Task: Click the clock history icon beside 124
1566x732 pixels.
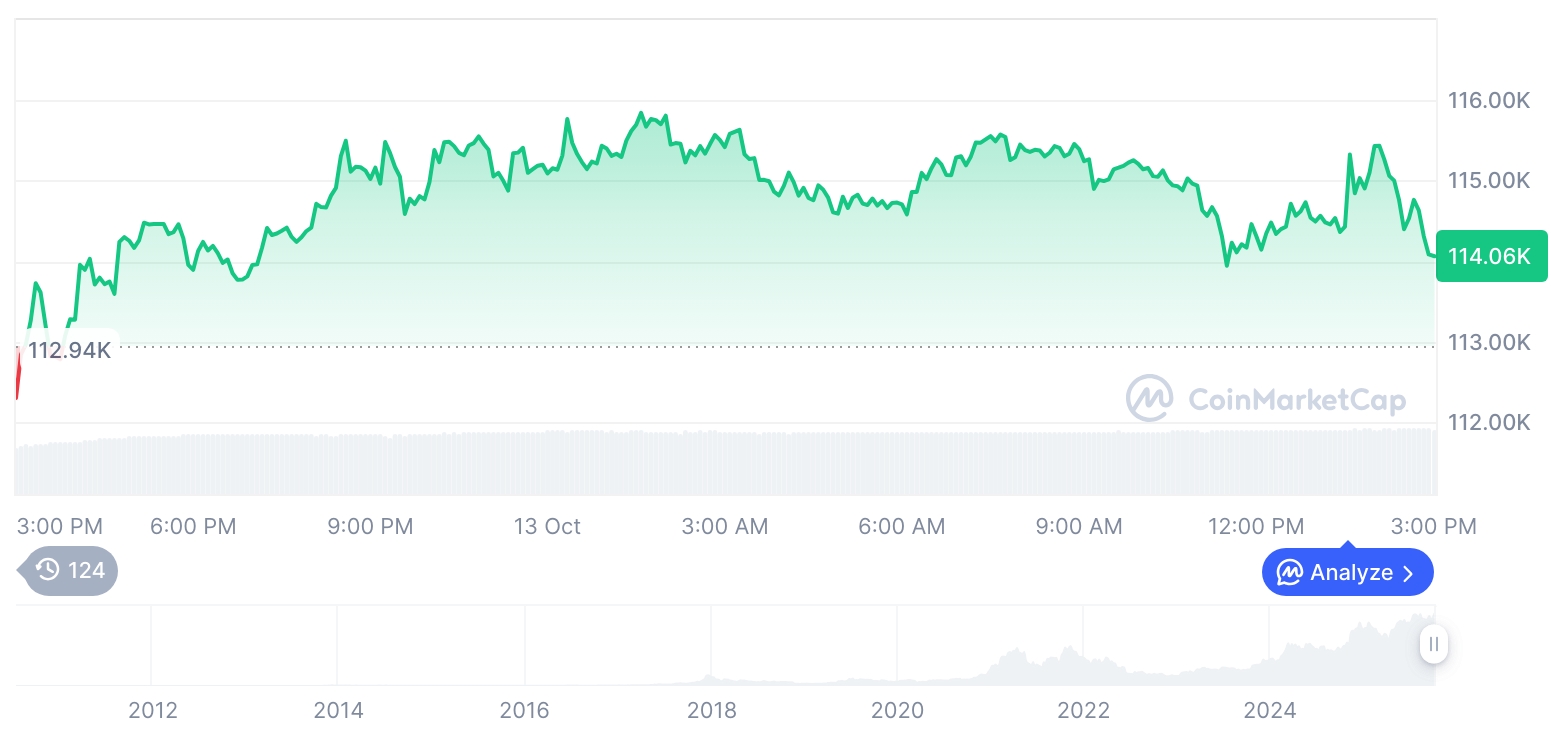Action: 47,571
